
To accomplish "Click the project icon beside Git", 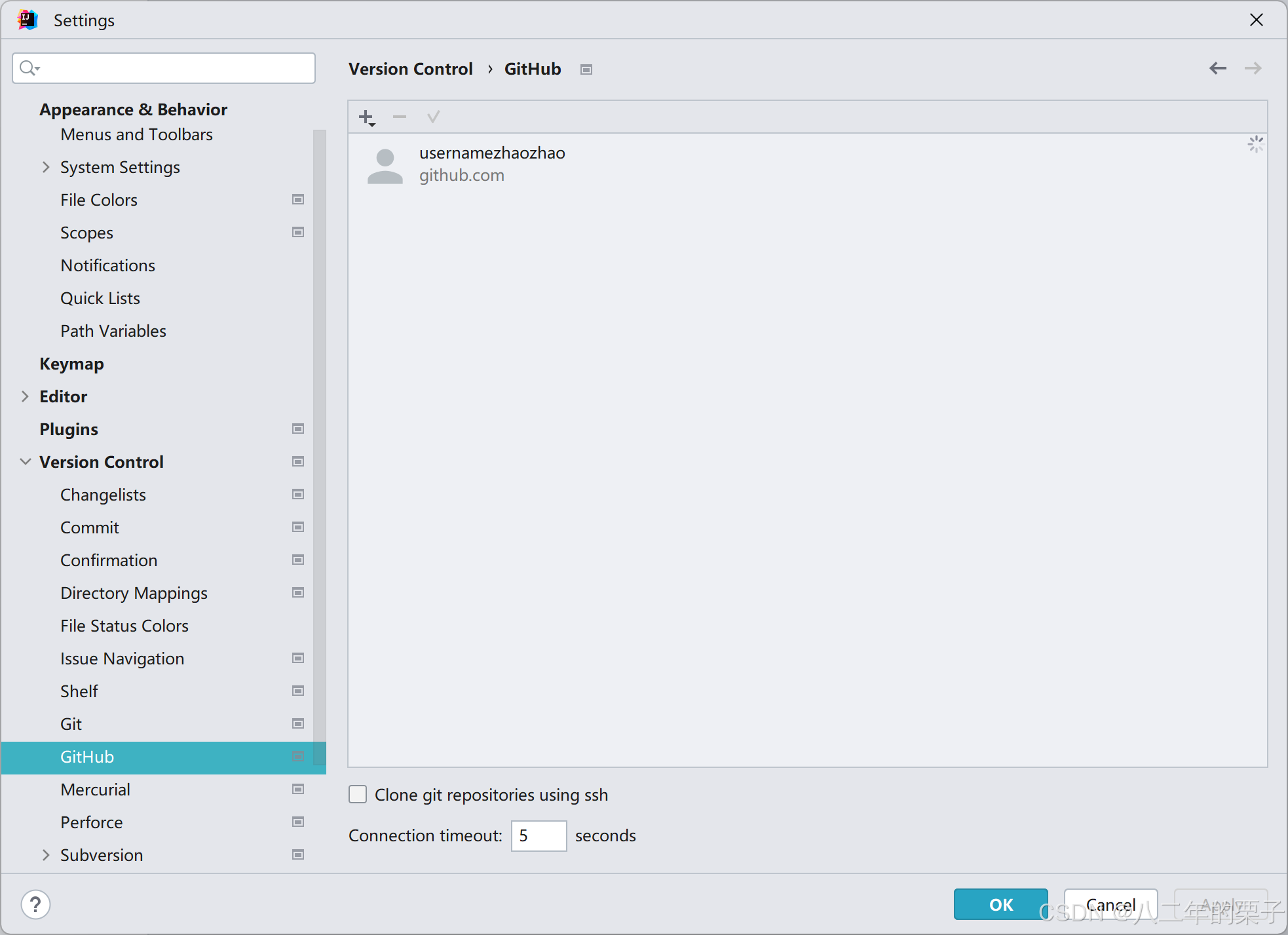I will pyautogui.click(x=298, y=723).
